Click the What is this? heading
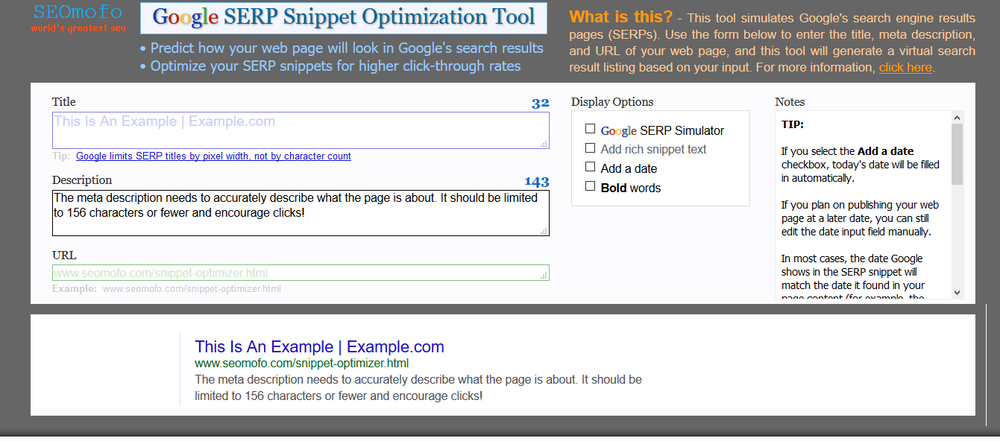Screen dimensions: 1000x441 pyautogui.click(x=621, y=17)
